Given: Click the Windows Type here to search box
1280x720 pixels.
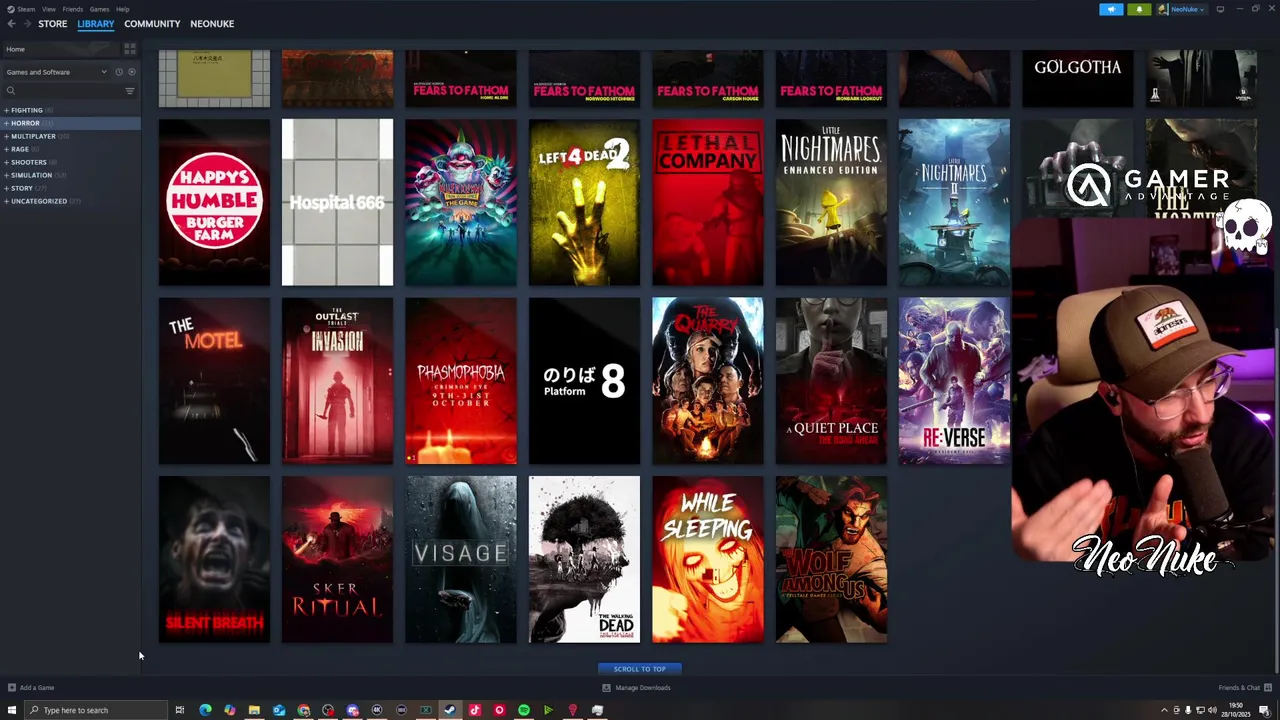Looking at the screenshot, I should (95, 710).
